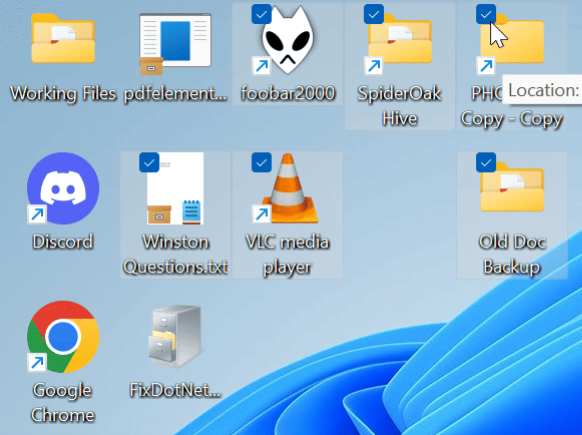Click the VLC media player cone icon

(291, 188)
